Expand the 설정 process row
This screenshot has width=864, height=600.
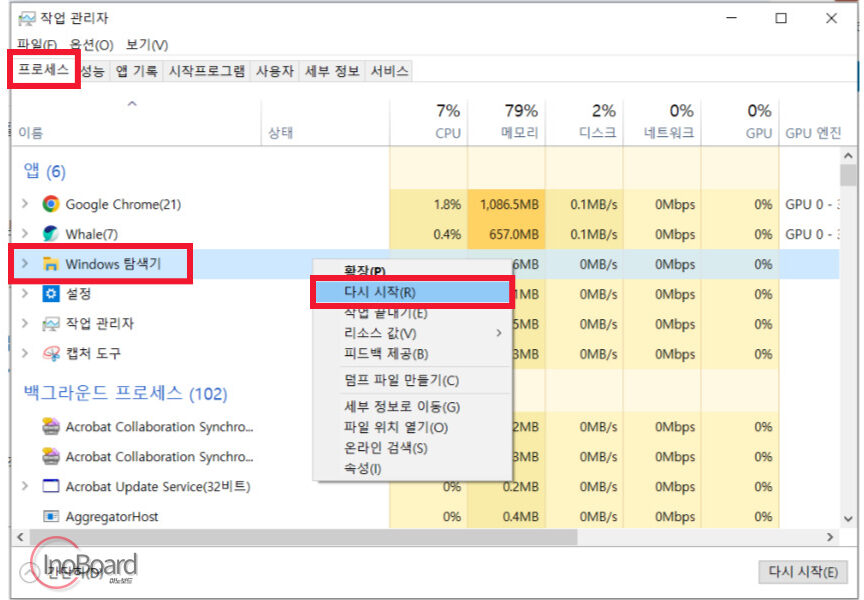[25, 294]
